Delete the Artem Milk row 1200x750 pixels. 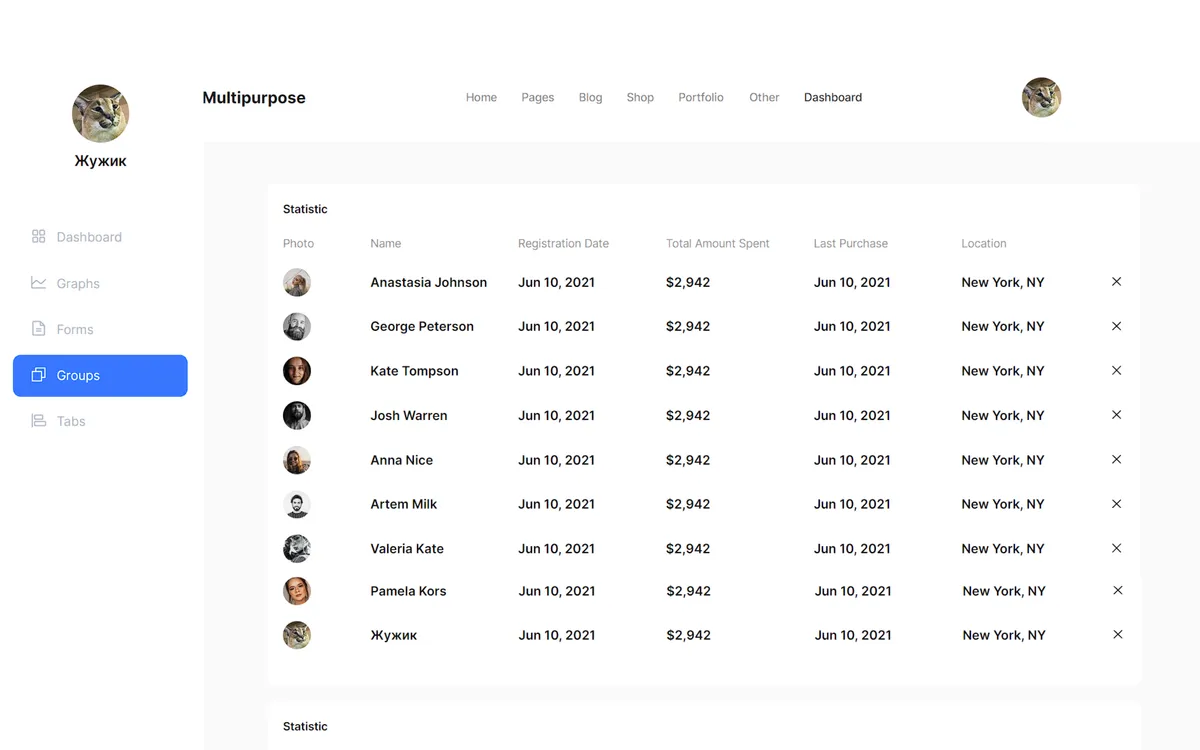tap(1117, 504)
